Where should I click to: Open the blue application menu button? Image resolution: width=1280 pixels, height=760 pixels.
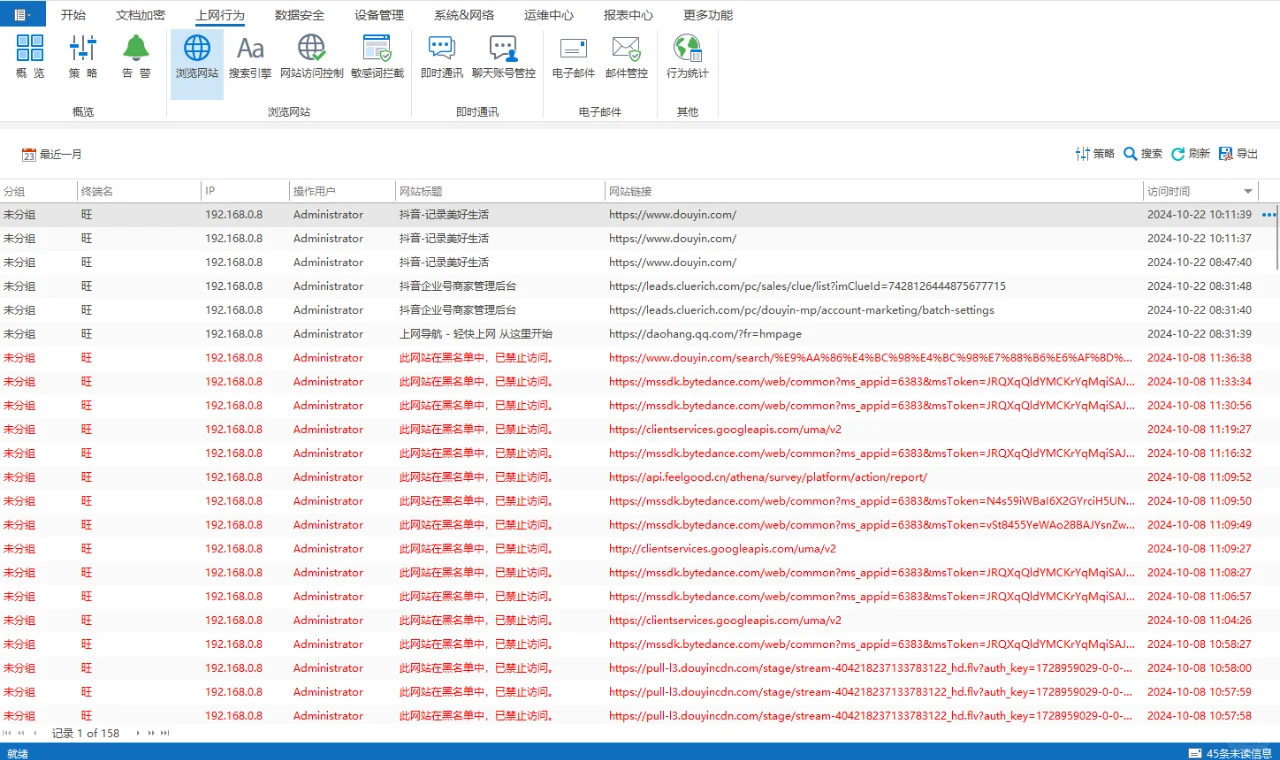pos(22,15)
